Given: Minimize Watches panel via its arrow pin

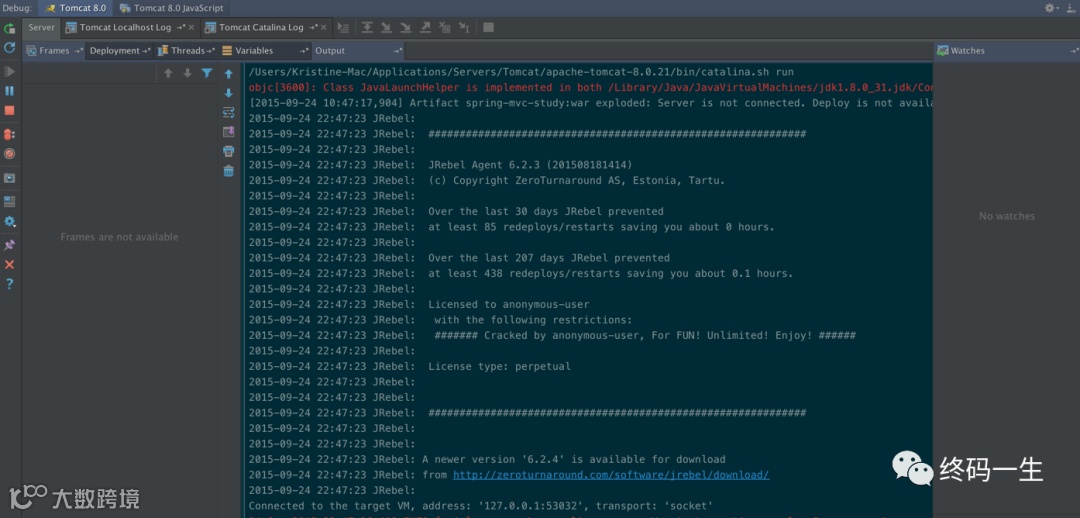Looking at the screenshot, I should 1074,51.
